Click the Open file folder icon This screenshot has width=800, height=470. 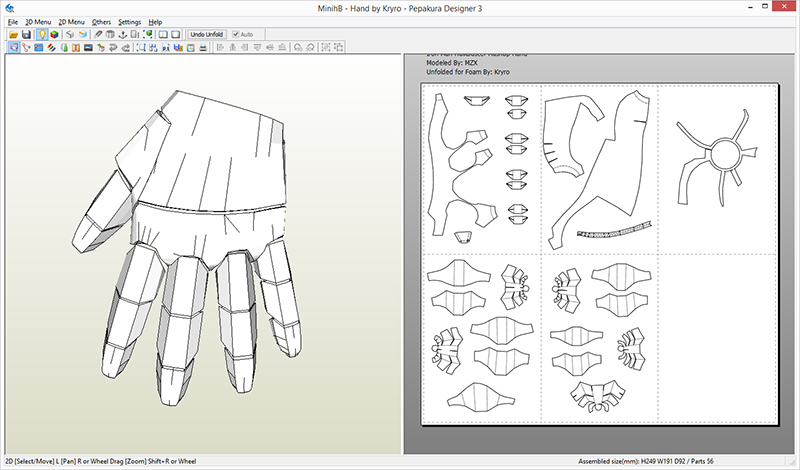click(13, 35)
